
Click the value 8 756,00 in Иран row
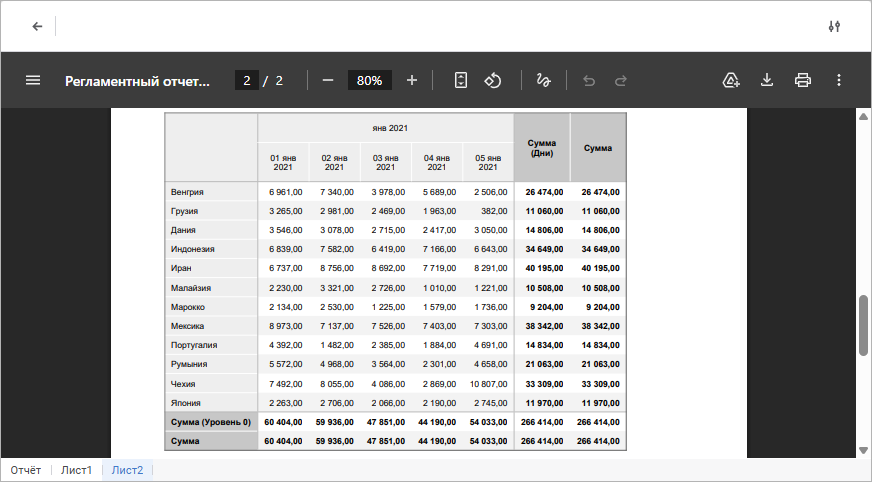337,268
